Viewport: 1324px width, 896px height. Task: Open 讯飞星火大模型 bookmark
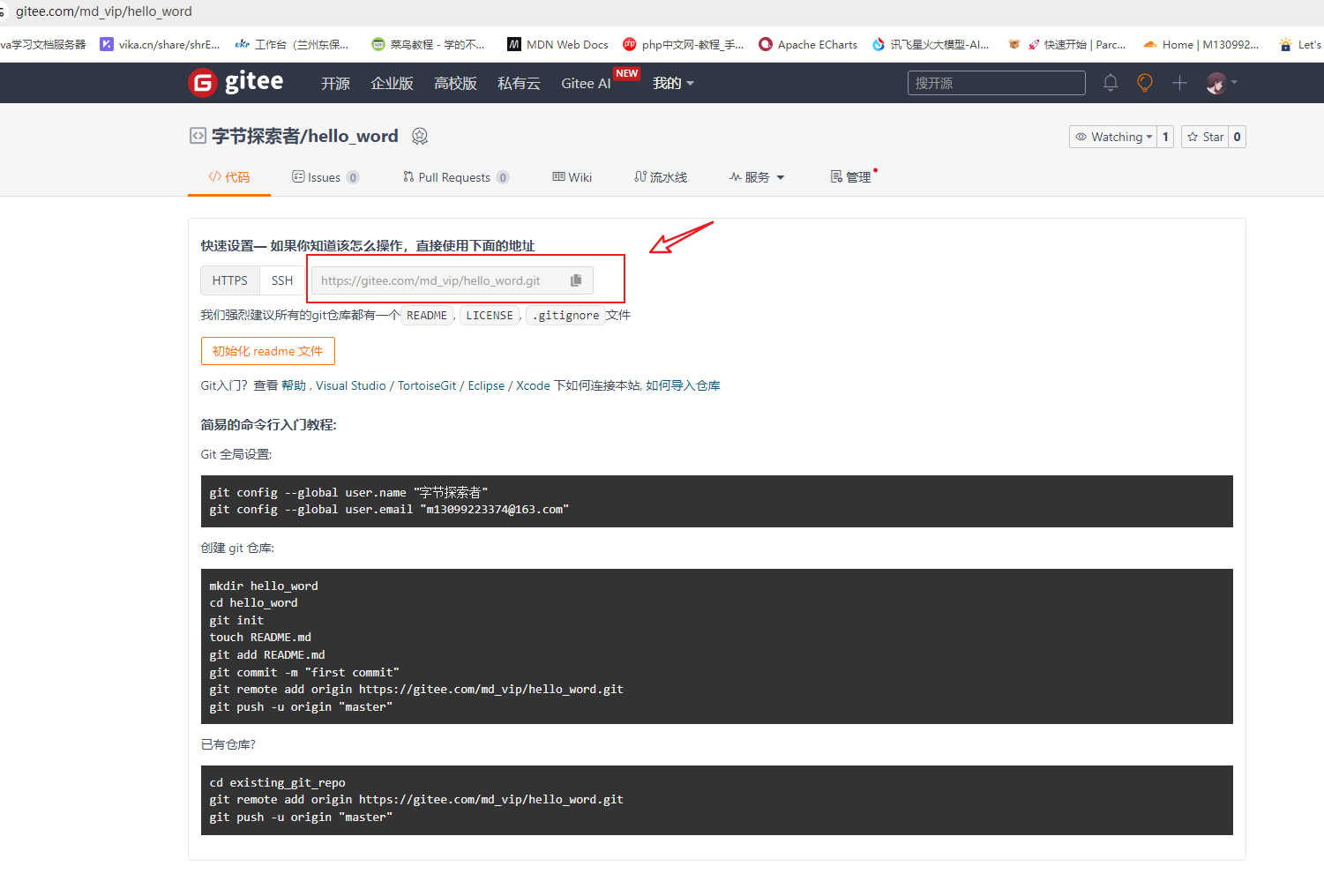pyautogui.click(x=931, y=44)
